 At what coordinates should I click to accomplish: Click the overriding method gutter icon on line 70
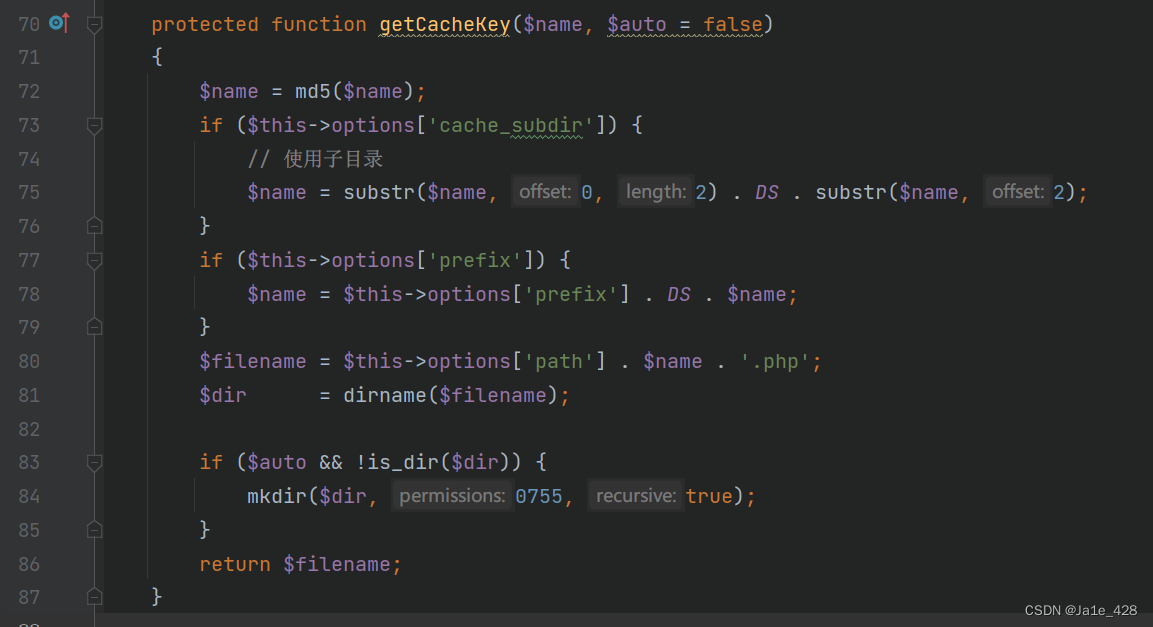[x=59, y=23]
